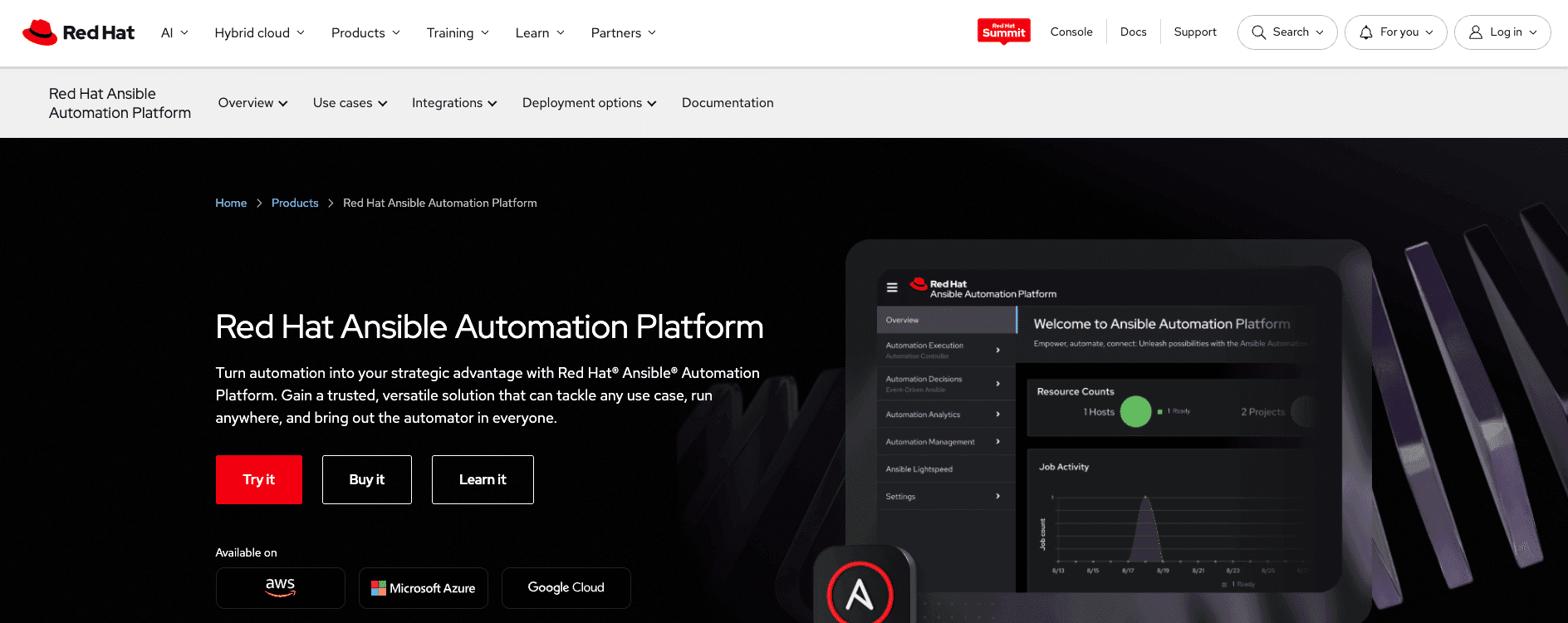Expand the Learn menu

pyautogui.click(x=540, y=32)
